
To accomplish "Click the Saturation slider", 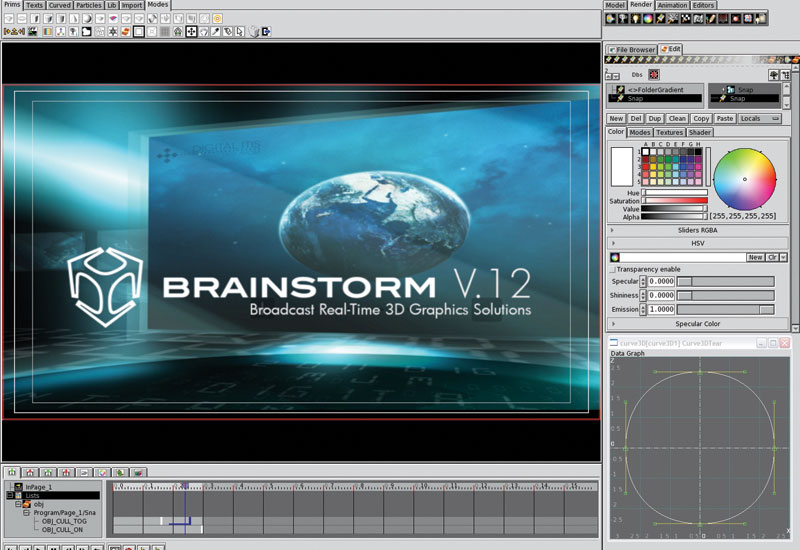I will (674, 201).
